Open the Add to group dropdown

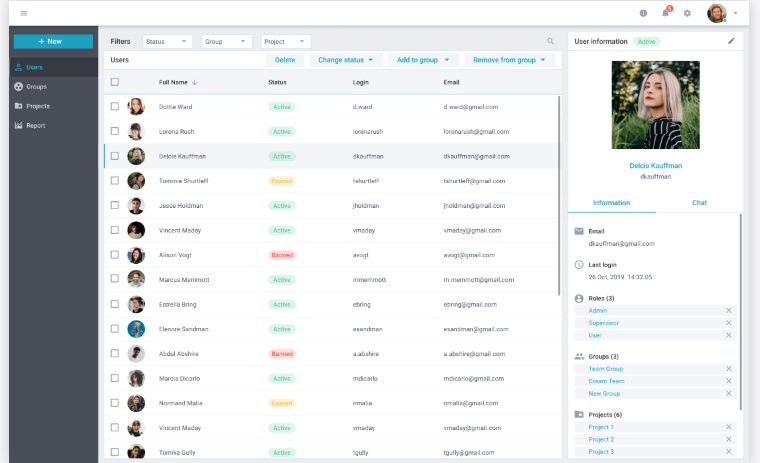[423, 60]
